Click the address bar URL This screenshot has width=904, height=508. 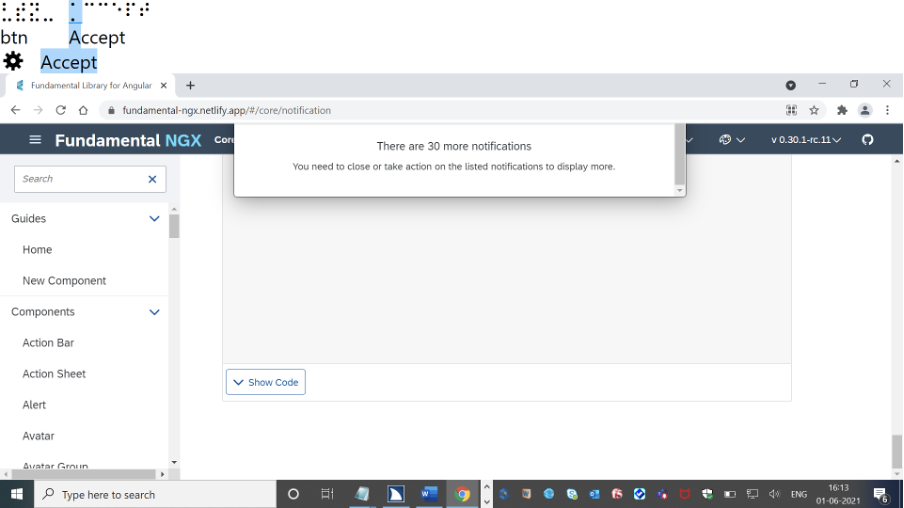pos(227,110)
